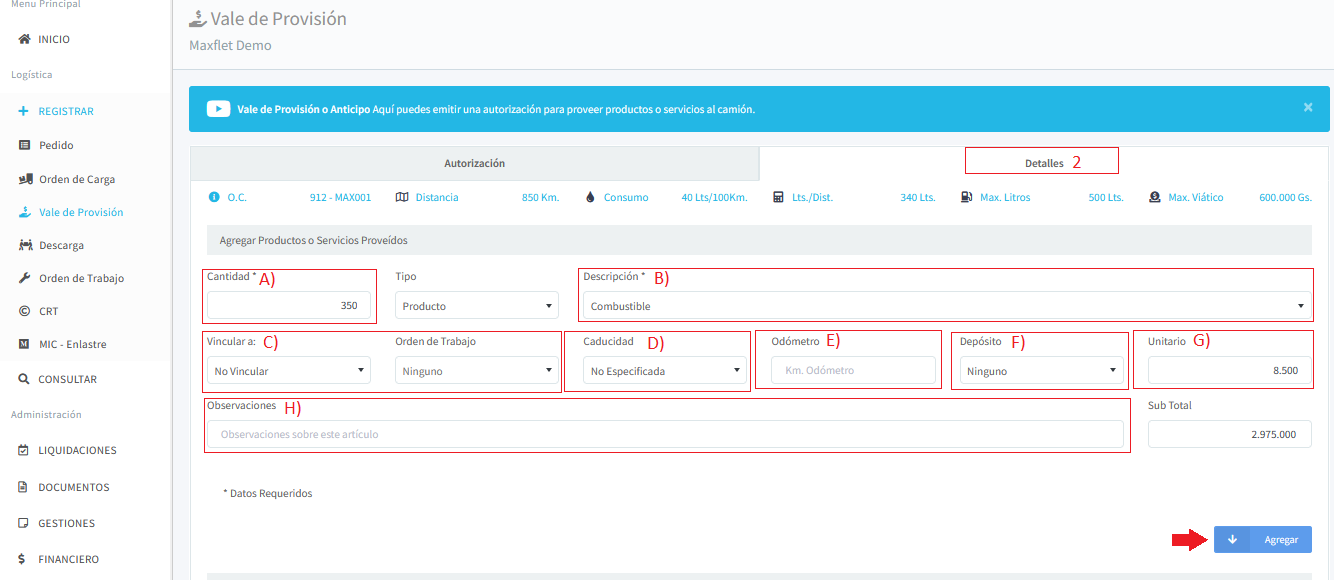Click the Max. Litros fuel pump icon
The height and width of the screenshot is (580, 1334).
(x=967, y=197)
